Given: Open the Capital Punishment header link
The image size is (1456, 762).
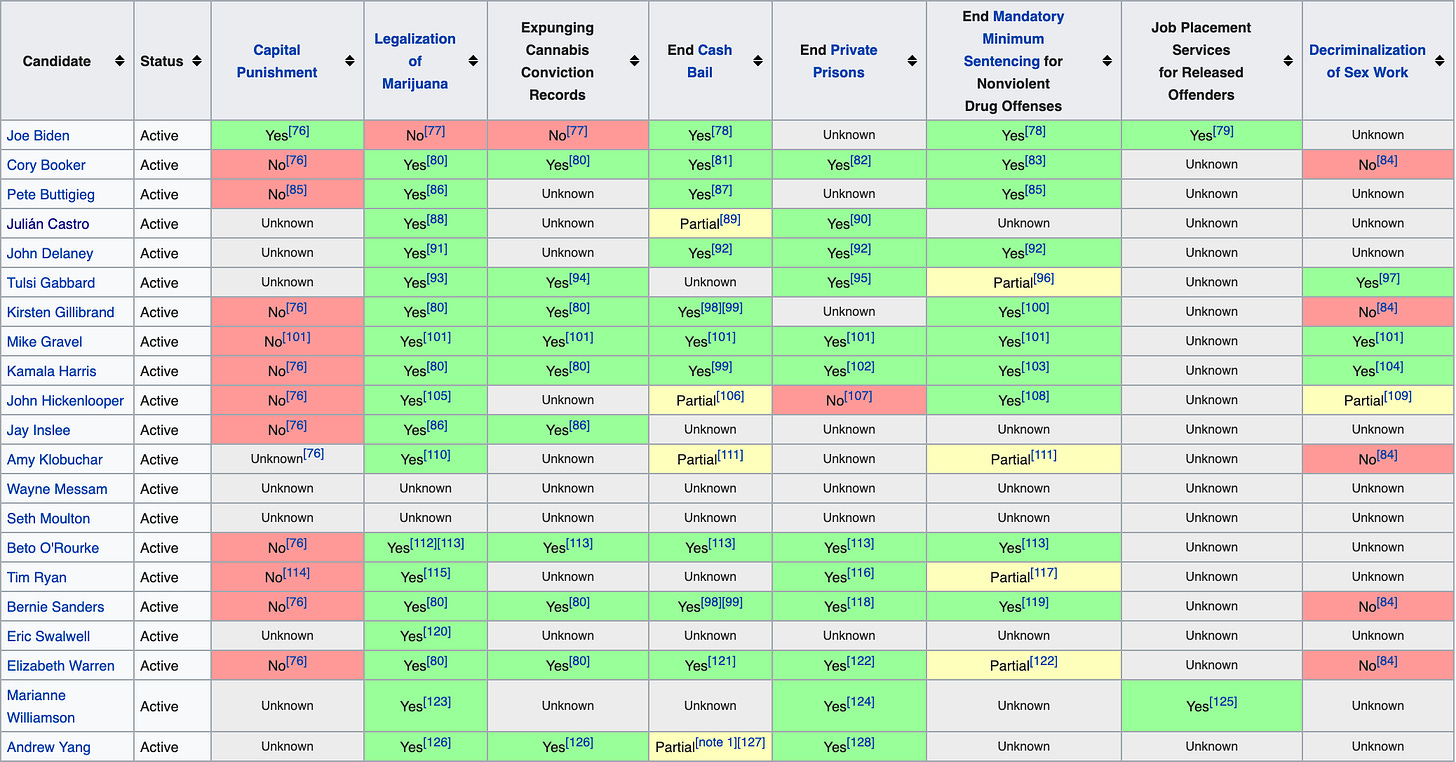Looking at the screenshot, I should point(277,61).
